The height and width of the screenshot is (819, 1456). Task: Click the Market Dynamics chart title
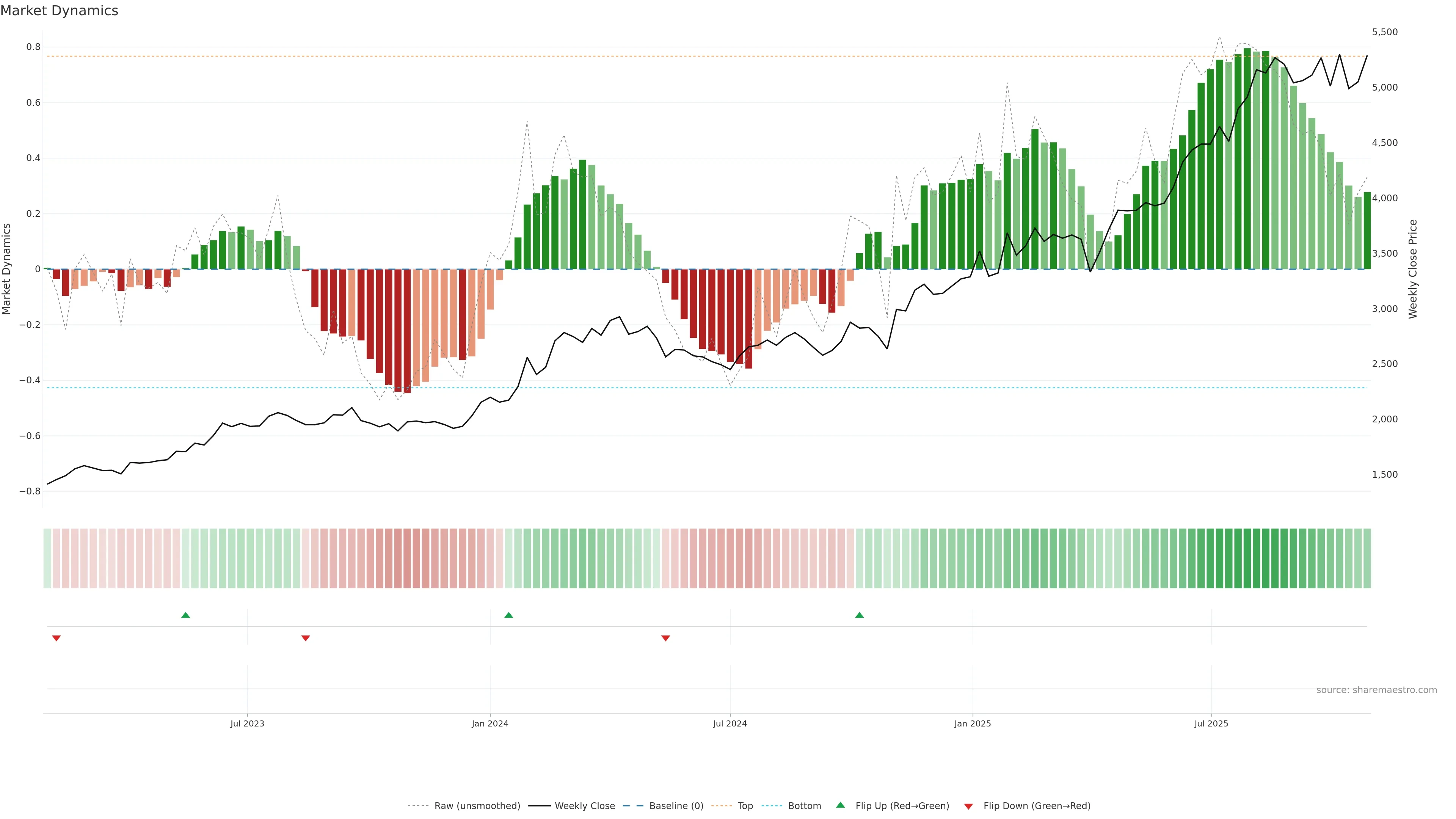click(x=60, y=11)
